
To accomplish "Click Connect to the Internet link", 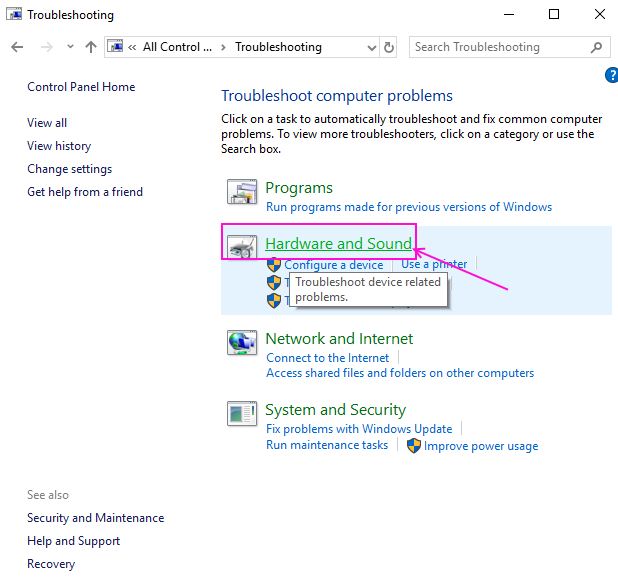I will 328,358.
